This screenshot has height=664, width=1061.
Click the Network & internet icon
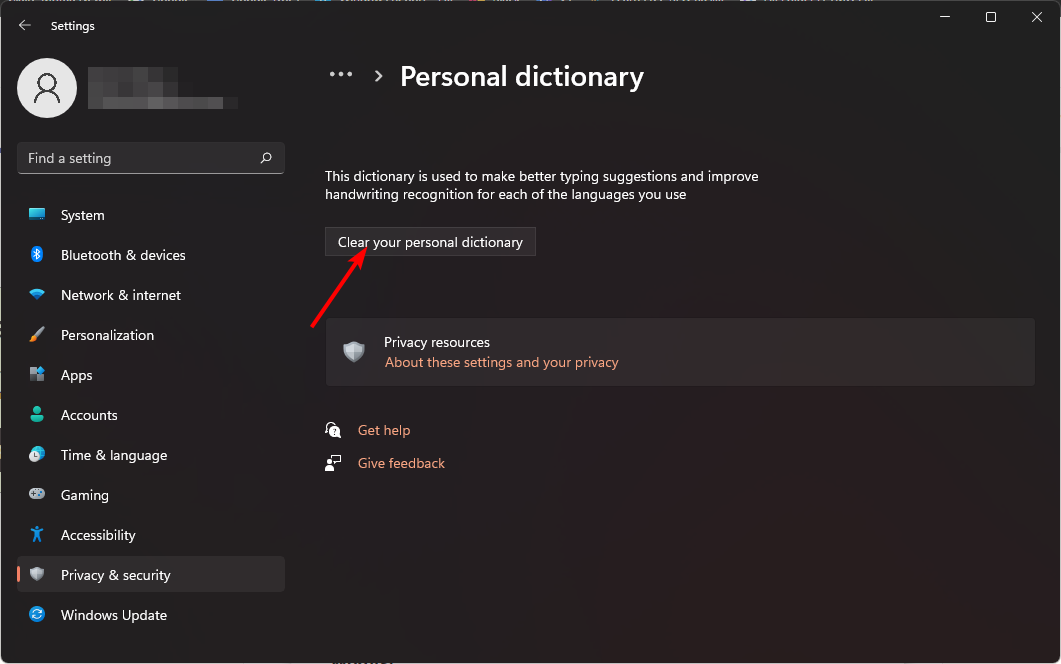[36, 294]
